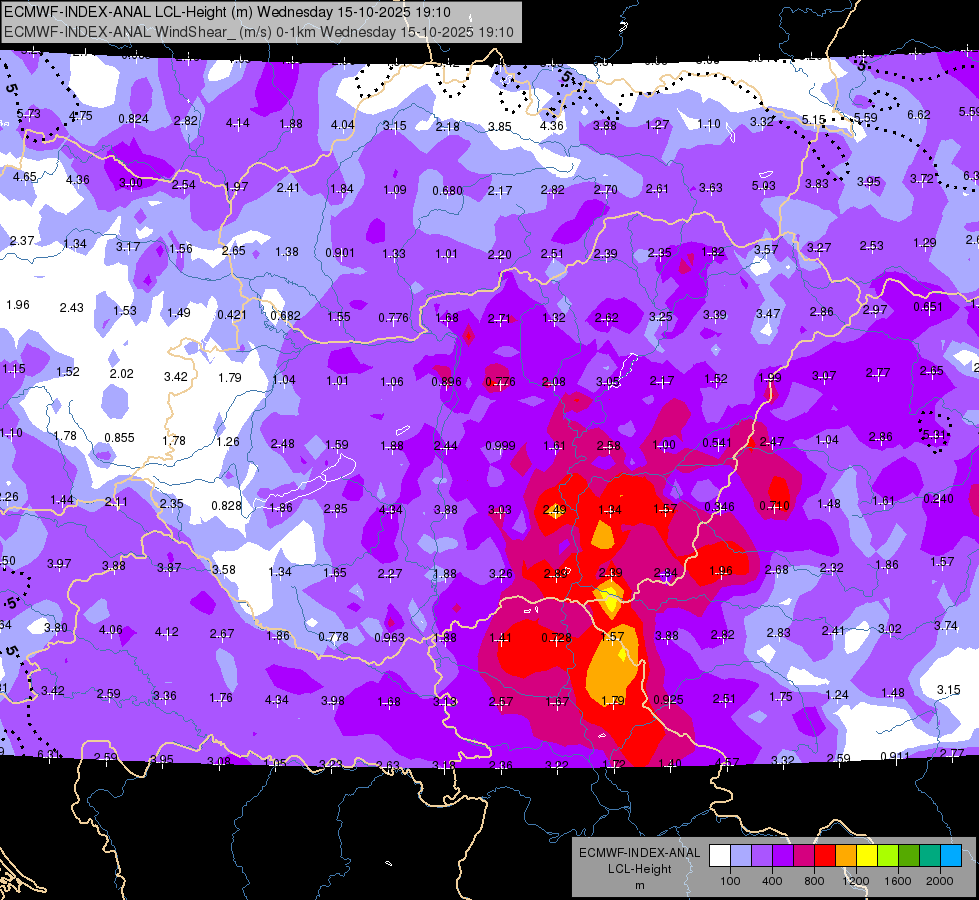Click the wind shear value 0.541
Viewport: 979px width, 900px height.
[717, 443]
